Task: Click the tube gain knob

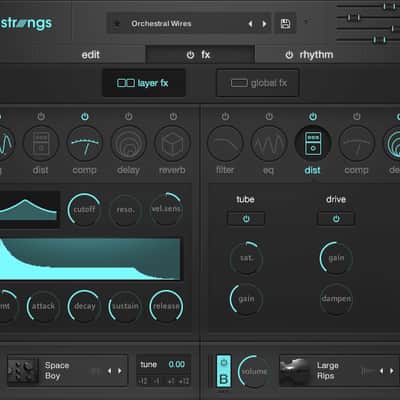Action: click(246, 299)
